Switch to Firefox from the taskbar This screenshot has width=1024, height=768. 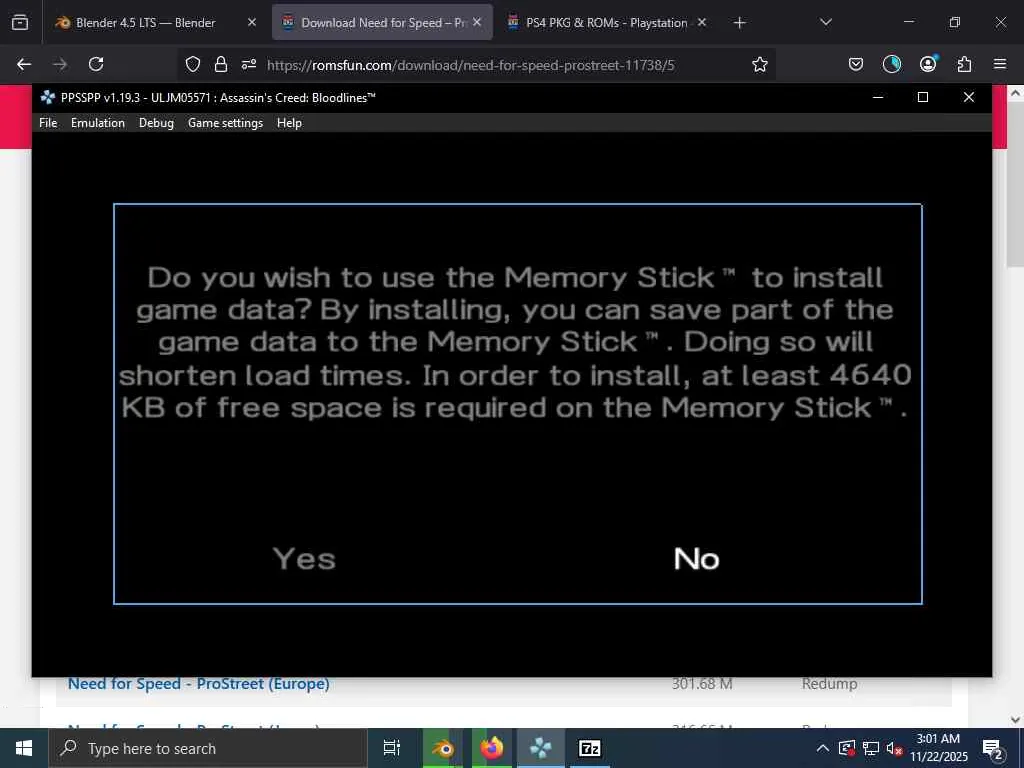click(x=492, y=748)
